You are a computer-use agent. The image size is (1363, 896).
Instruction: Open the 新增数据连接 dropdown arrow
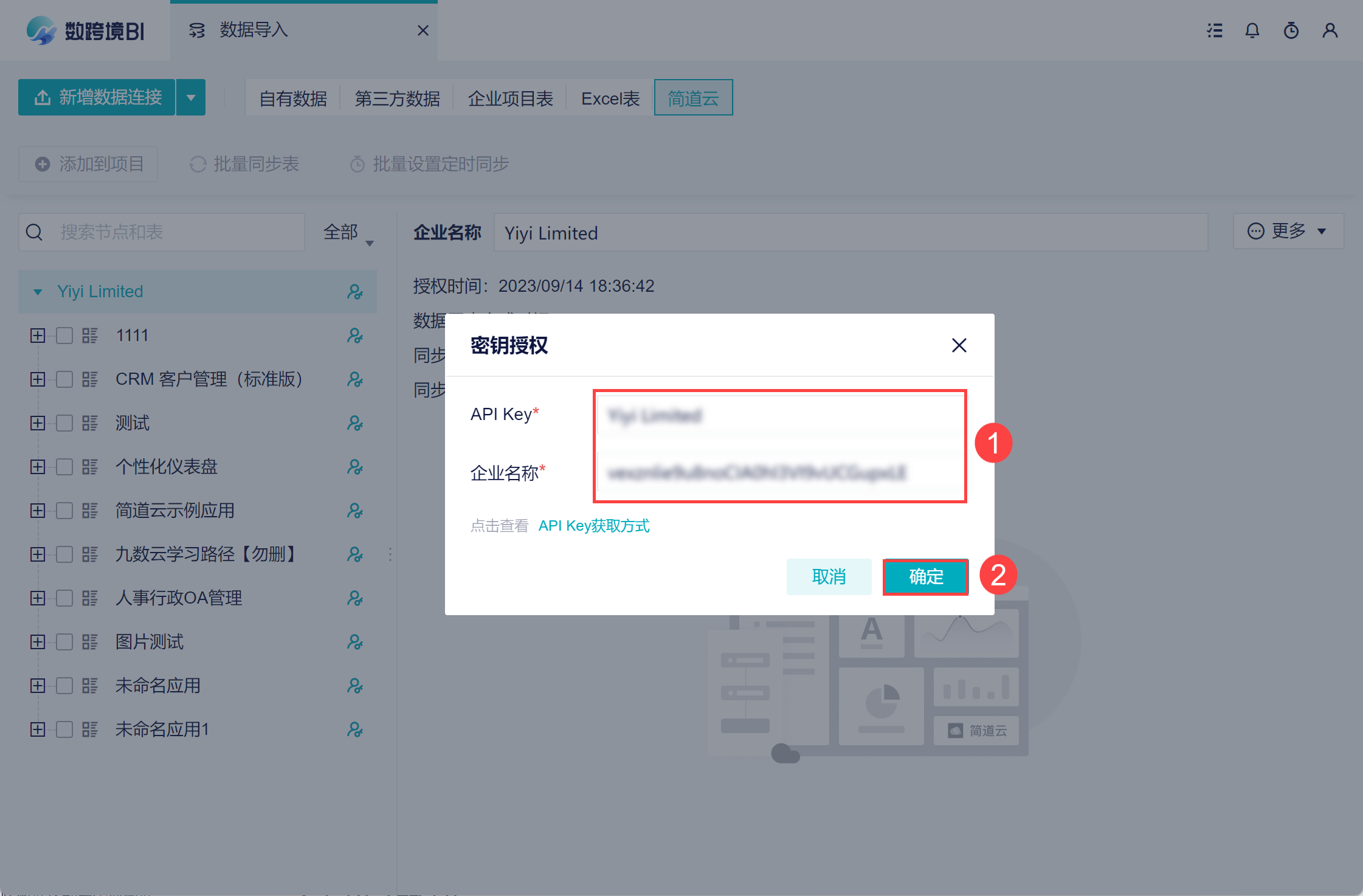pyautogui.click(x=191, y=97)
